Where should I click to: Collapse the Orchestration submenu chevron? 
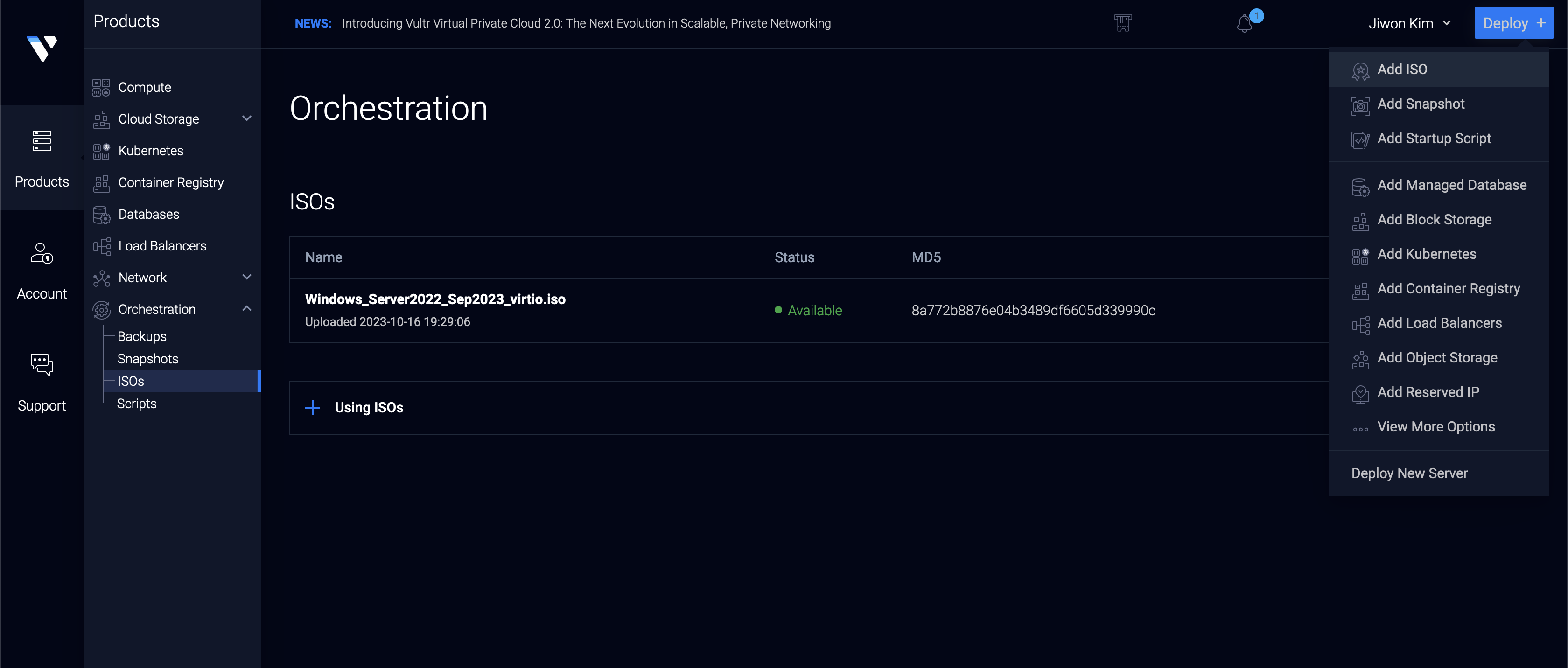(x=246, y=309)
